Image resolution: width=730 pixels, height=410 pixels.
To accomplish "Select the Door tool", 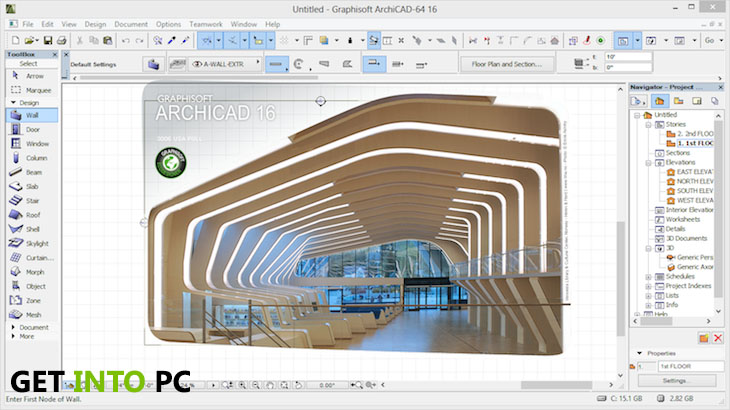I will pos(32,129).
